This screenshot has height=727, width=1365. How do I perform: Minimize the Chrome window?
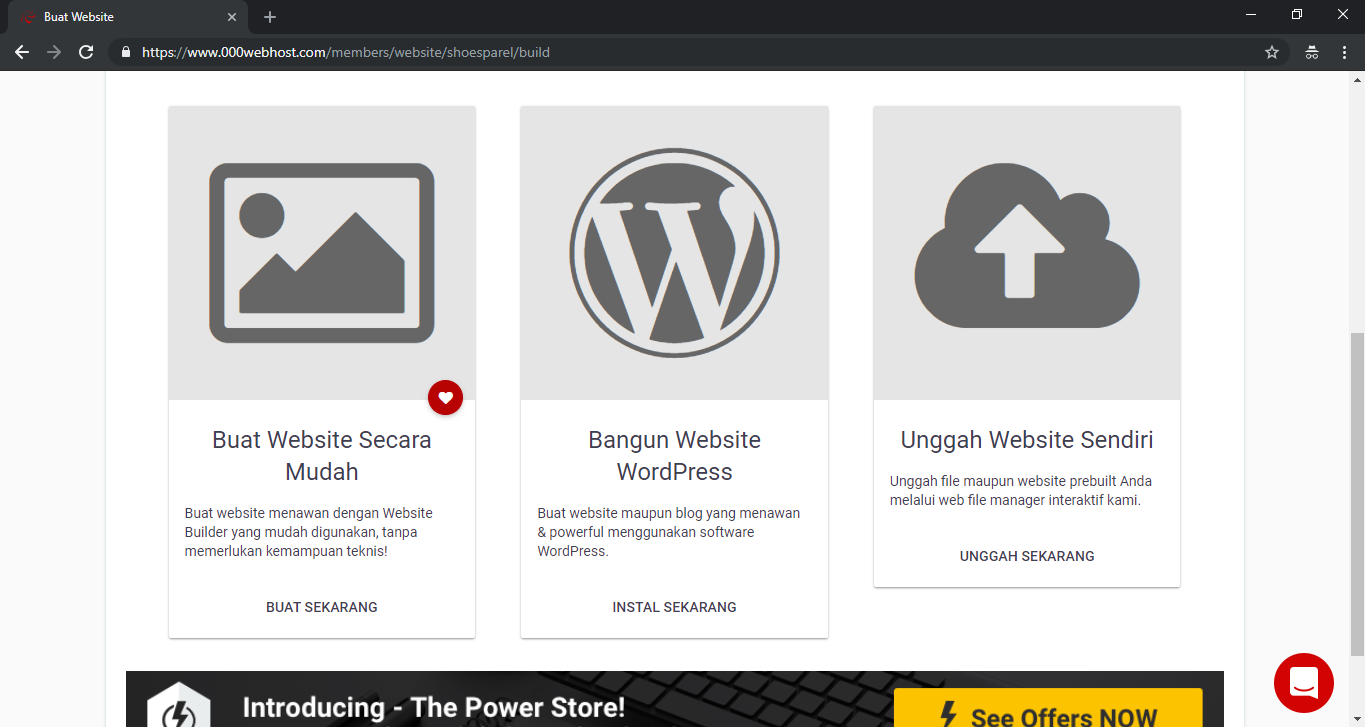[x=1251, y=14]
